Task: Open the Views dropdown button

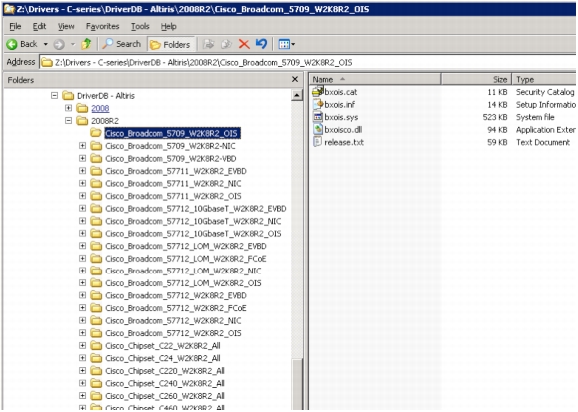Action: click(x=287, y=45)
